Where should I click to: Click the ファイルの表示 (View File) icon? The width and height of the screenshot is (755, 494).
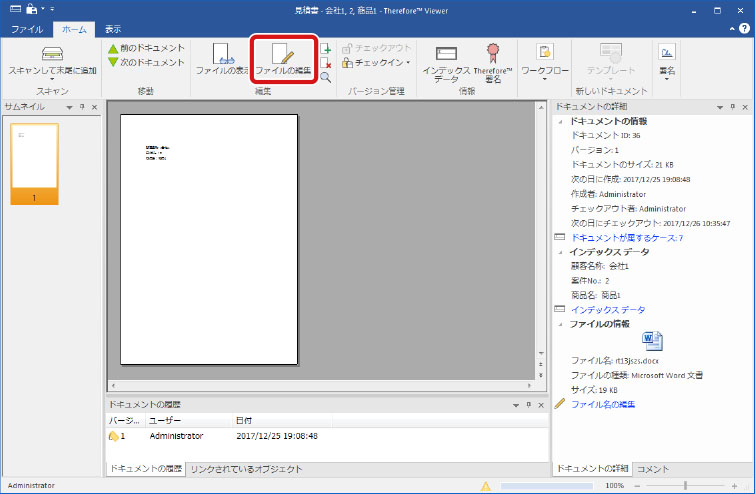click(x=223, y=58)
